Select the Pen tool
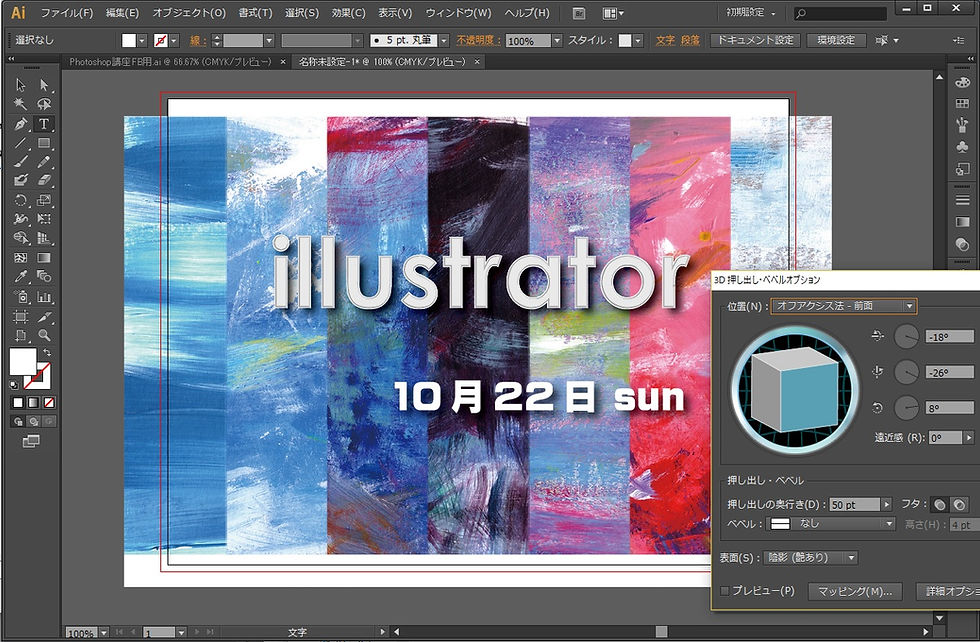Viewport: 980px width, 642px height. click(x=21, y=124)
